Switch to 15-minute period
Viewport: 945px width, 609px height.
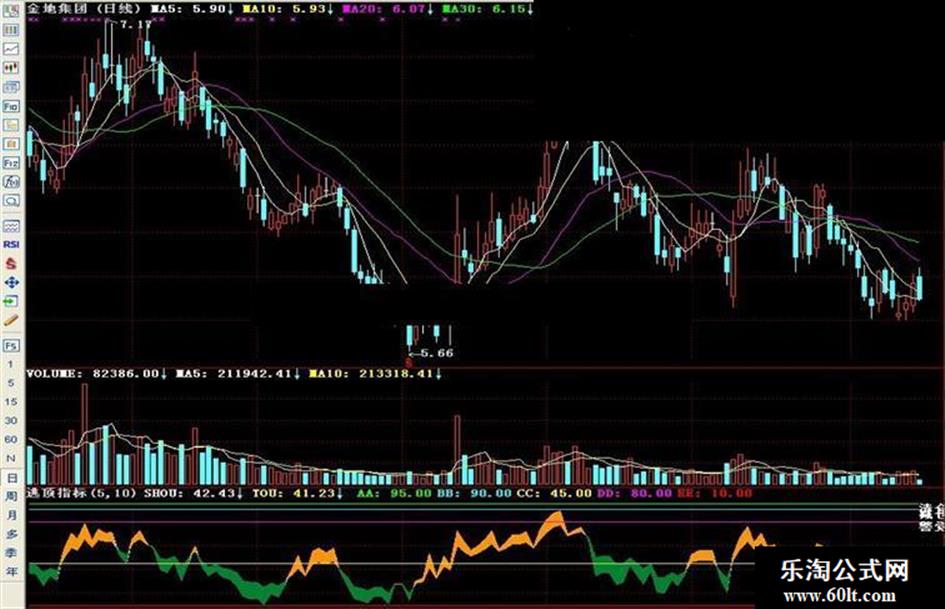11,402
